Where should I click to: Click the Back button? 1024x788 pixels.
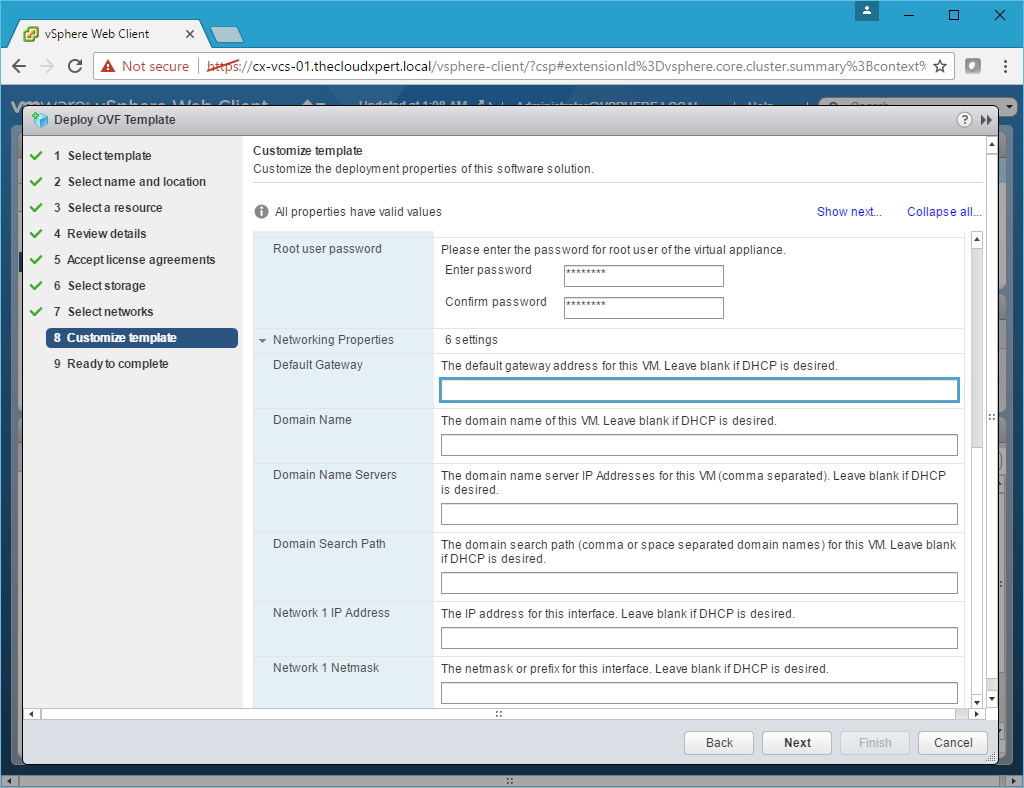(719, 743)
